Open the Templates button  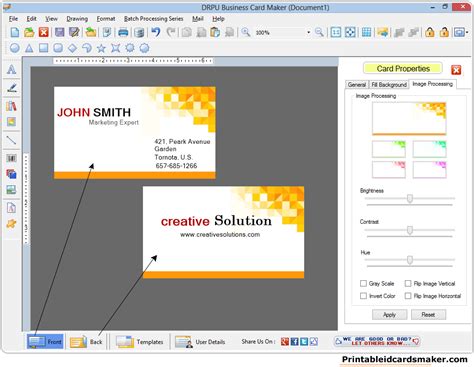(x=140, y=342)
